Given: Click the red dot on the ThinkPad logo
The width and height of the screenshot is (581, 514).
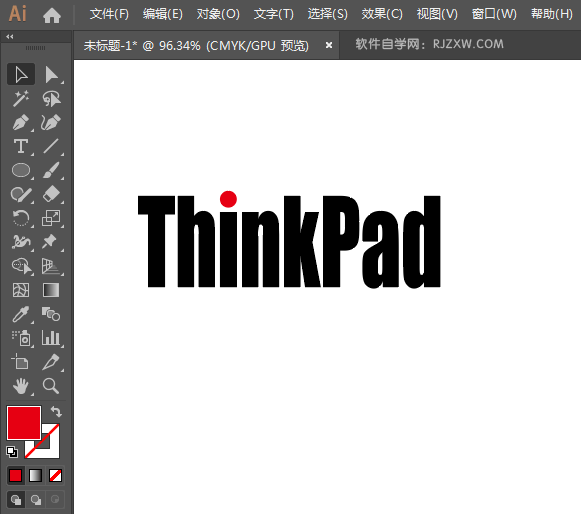Looking at the screenshot, I should click(228, 199).
